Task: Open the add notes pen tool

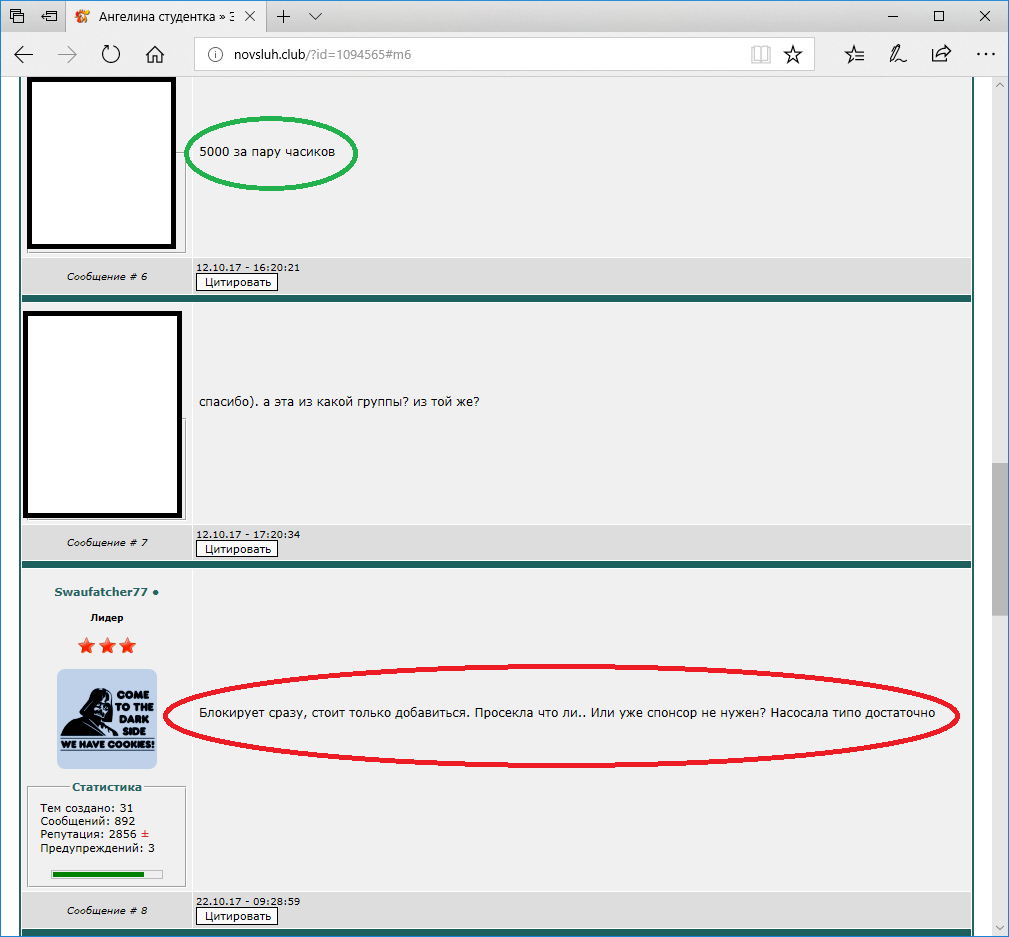Action: 898,55
